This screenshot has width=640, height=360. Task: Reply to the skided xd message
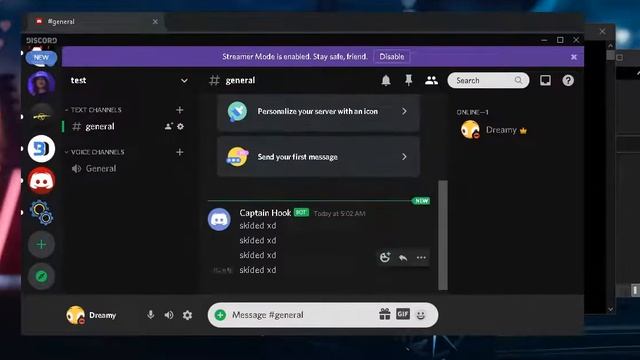click(403, 258)
